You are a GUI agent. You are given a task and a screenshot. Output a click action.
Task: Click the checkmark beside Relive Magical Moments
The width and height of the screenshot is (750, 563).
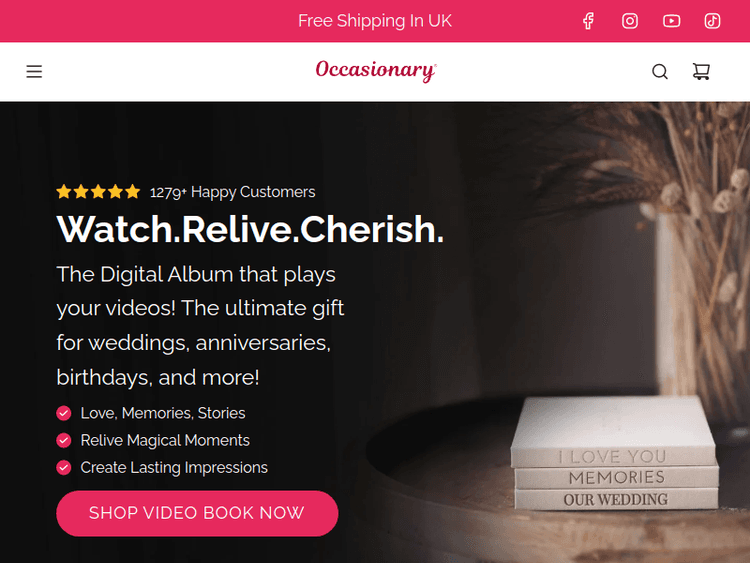click(x=64, y=440)
